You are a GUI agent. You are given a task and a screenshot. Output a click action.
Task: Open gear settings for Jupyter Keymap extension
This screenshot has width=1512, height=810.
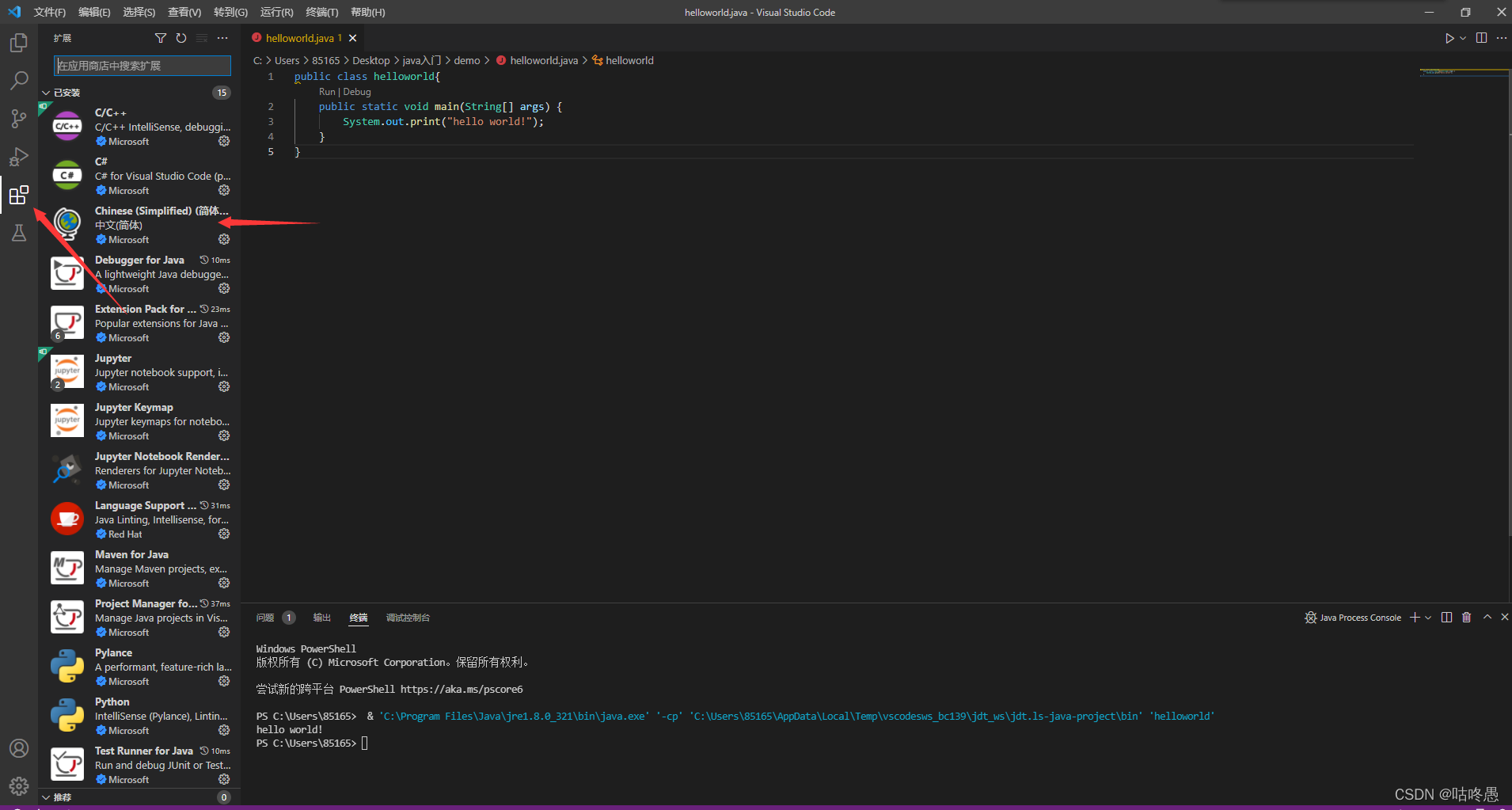tap(224, 435)
